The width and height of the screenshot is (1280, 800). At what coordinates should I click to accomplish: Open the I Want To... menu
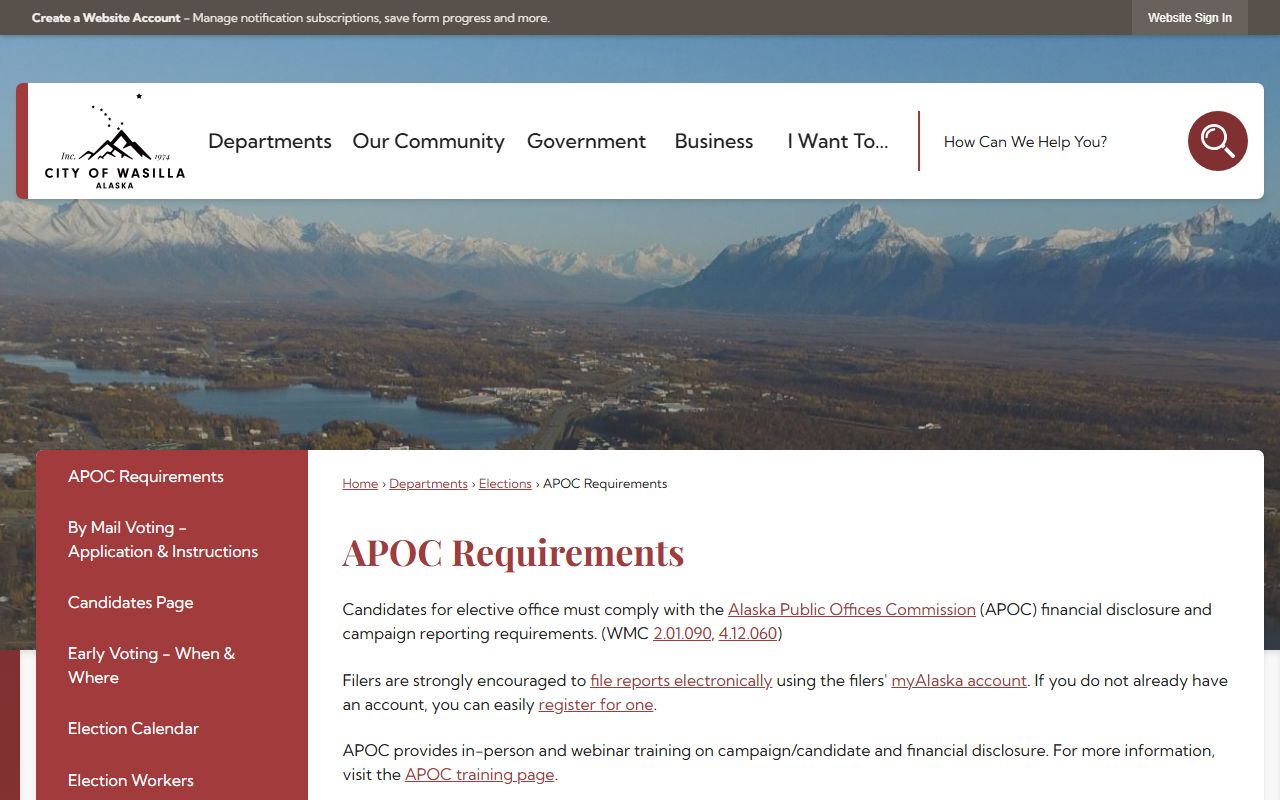point(837,141)
